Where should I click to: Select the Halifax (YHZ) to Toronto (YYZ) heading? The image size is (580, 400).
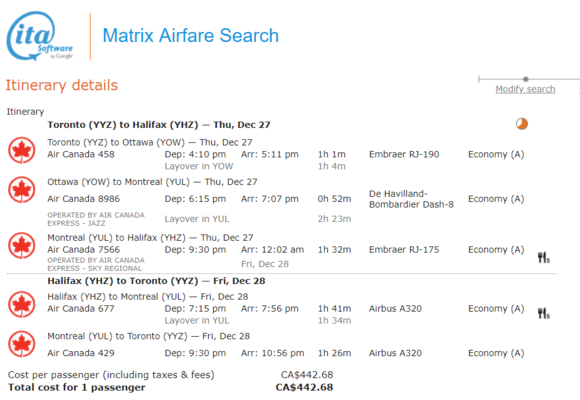tap(156, 281)
